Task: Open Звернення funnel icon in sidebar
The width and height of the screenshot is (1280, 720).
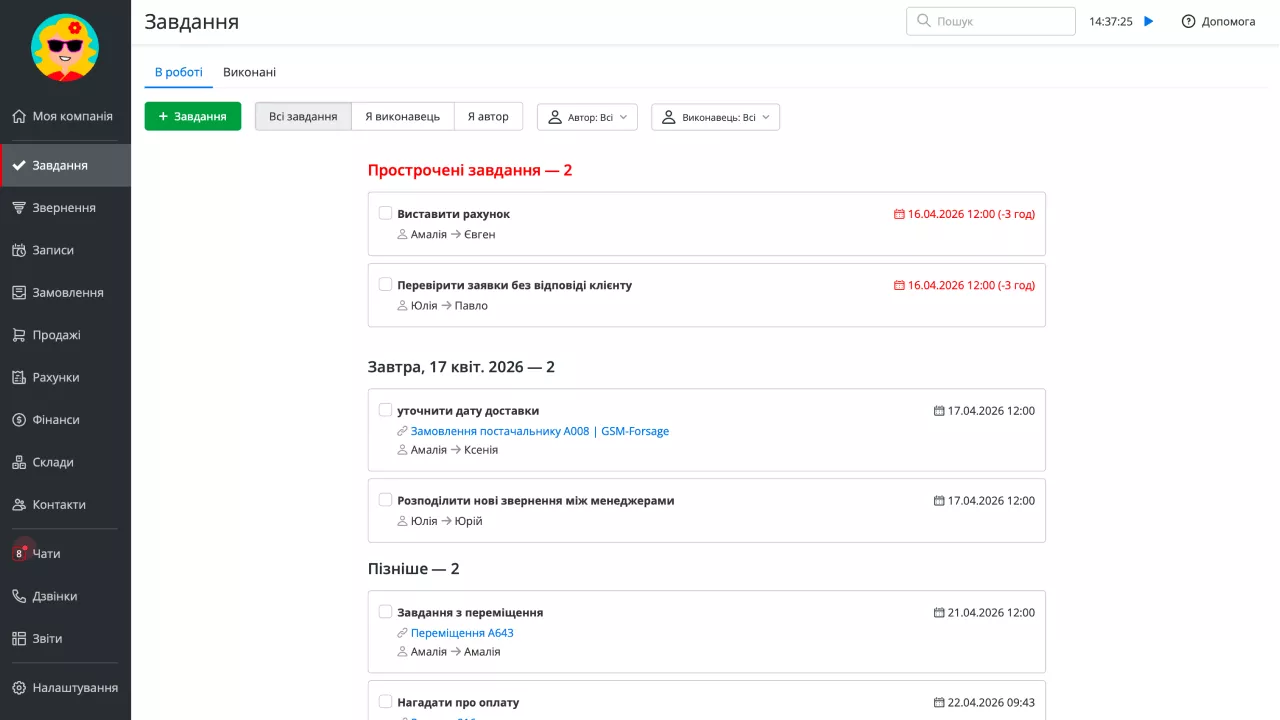Action: [x=19, y=208]
